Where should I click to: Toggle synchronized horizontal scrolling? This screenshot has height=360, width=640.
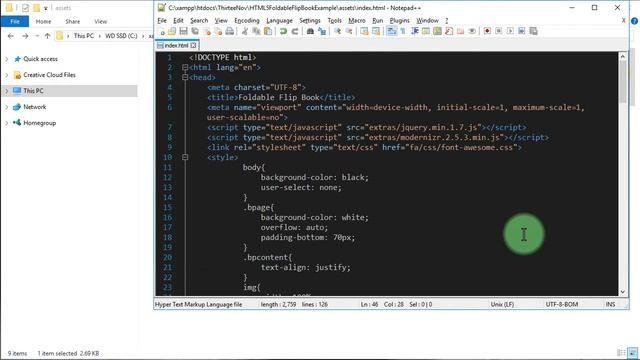tap(376, 31)
